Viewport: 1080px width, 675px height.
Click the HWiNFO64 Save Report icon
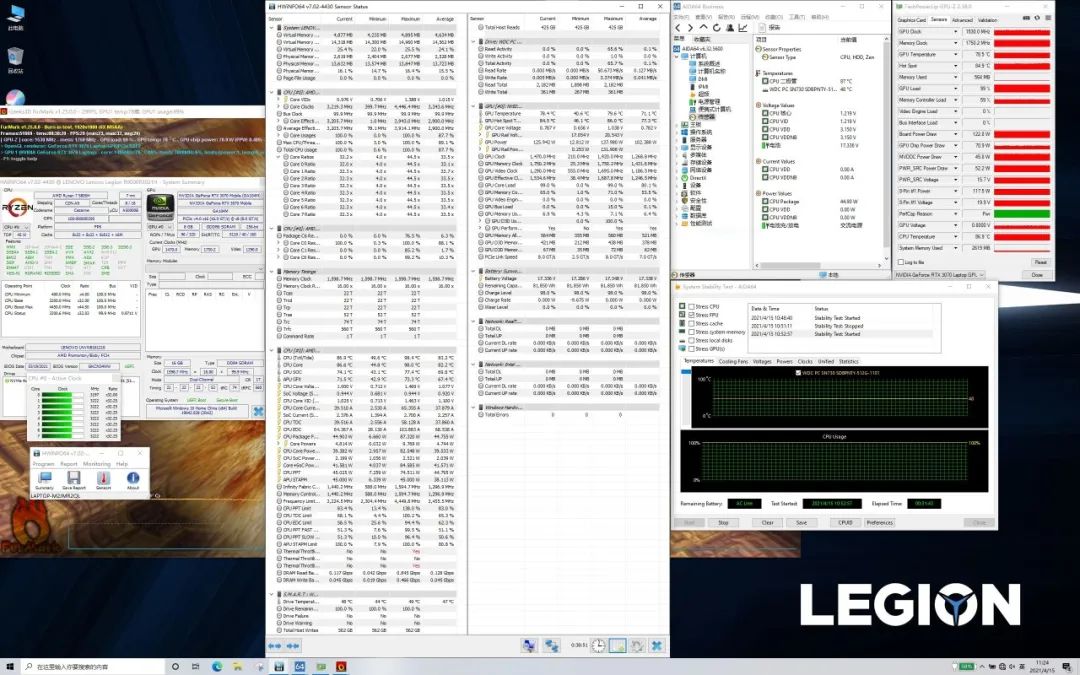(72, 479)
